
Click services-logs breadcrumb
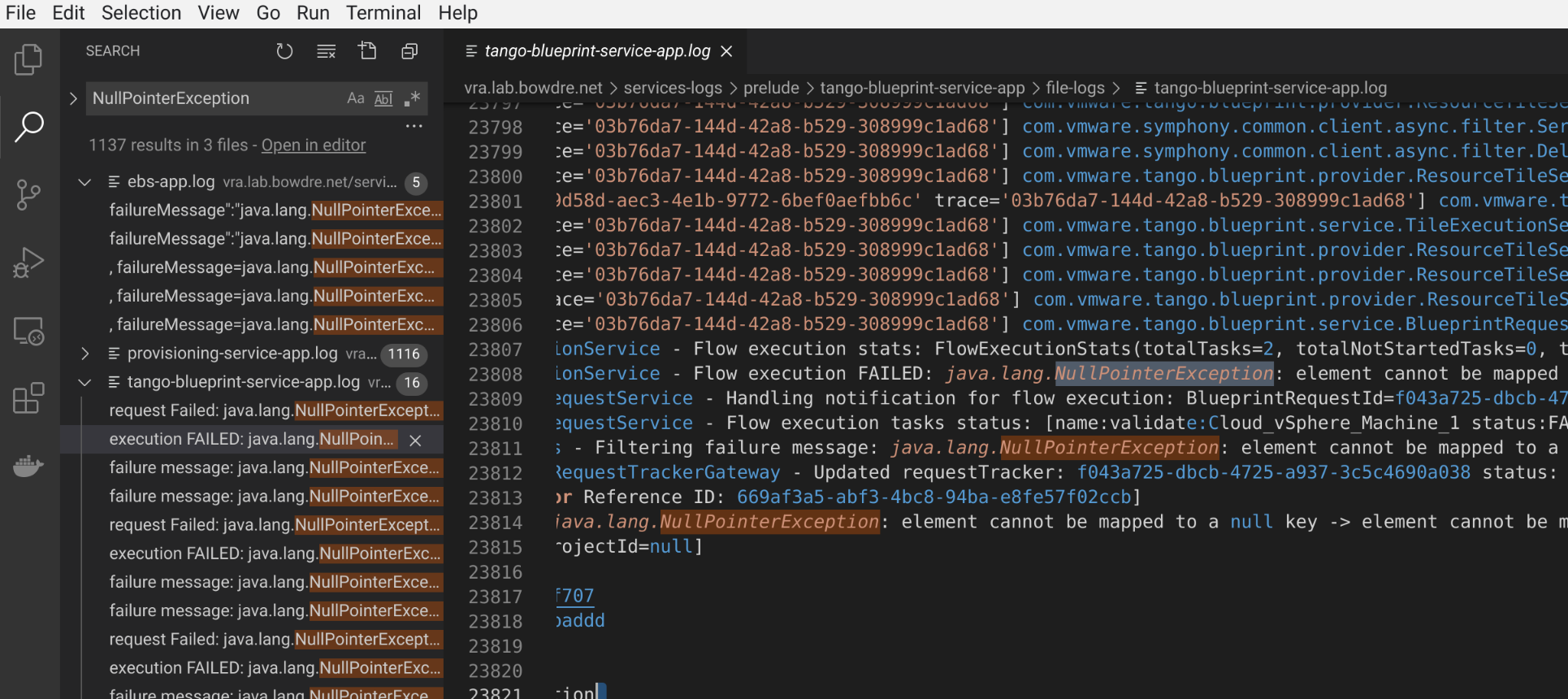point(673,88)
